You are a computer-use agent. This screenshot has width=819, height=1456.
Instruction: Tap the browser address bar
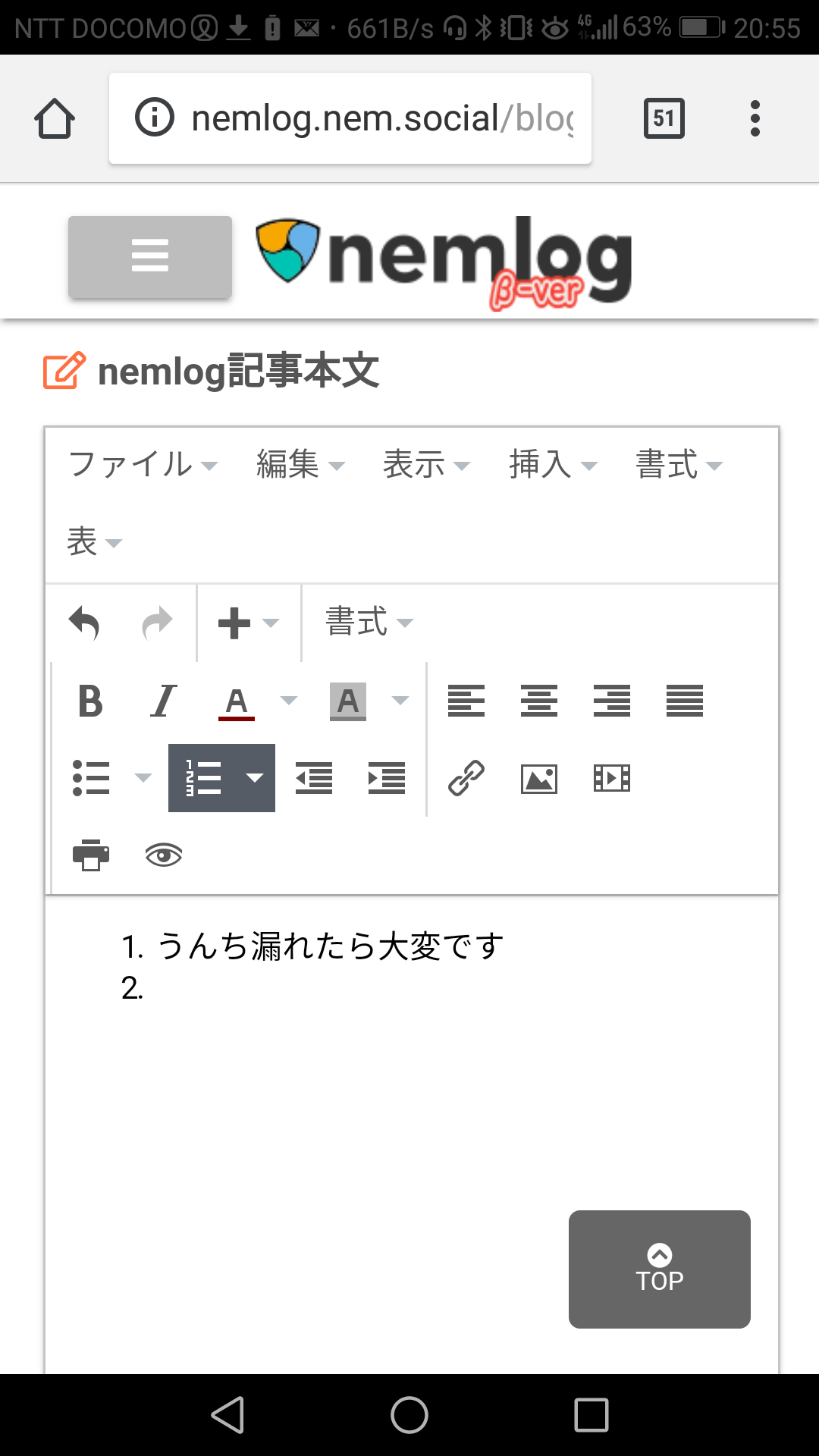coord(350,118)
